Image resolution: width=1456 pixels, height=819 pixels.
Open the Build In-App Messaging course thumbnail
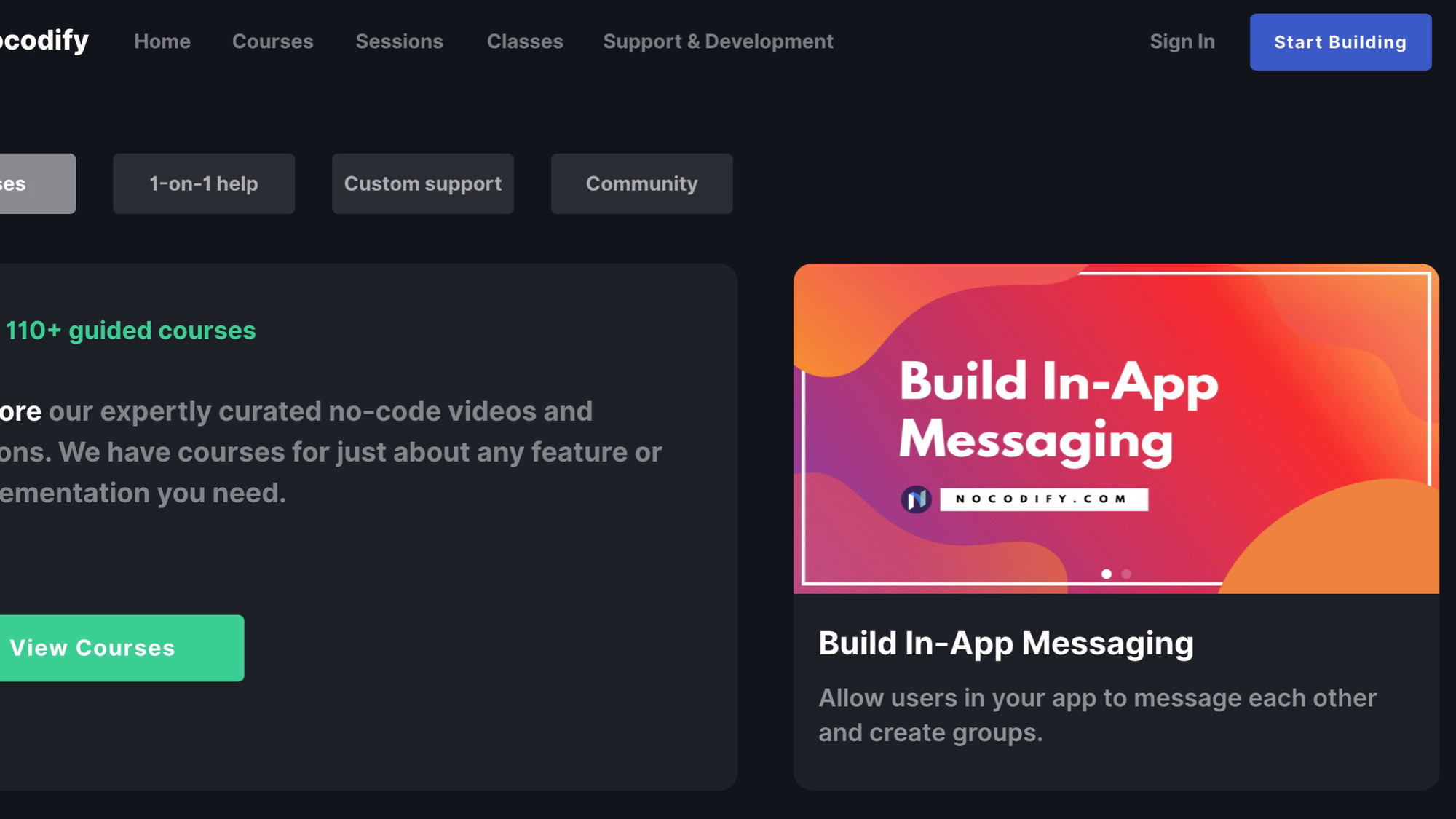point(1116,429)
